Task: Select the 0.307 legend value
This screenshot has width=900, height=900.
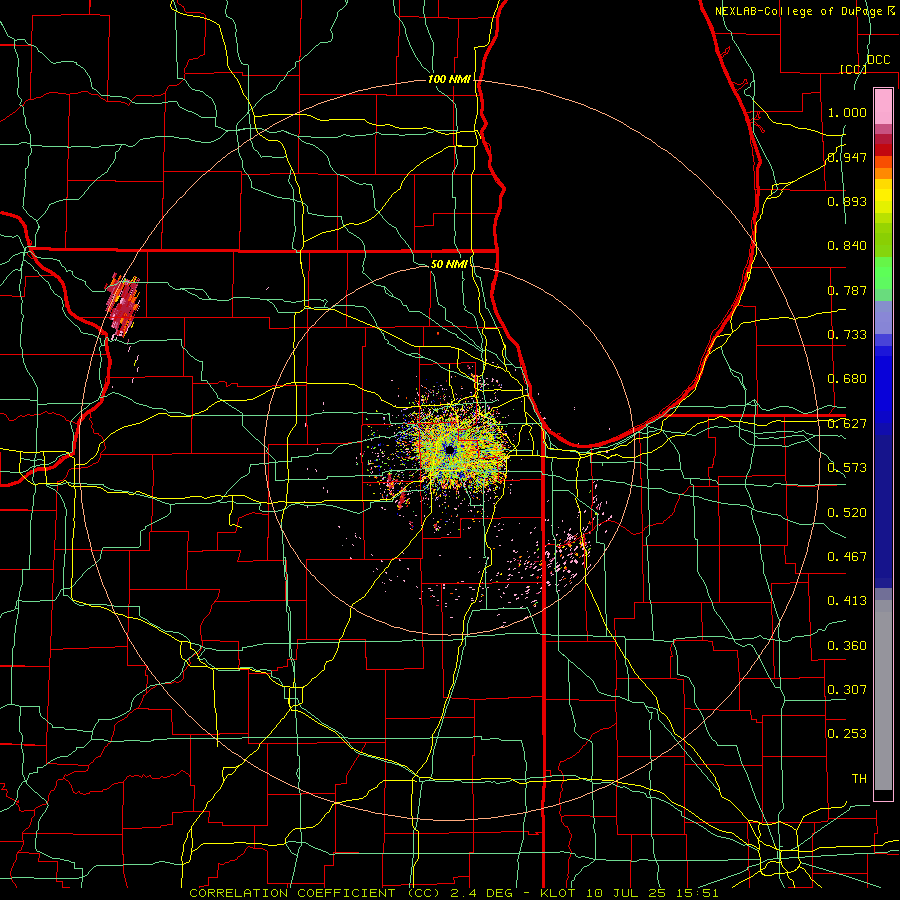Action: pos(847,690)
